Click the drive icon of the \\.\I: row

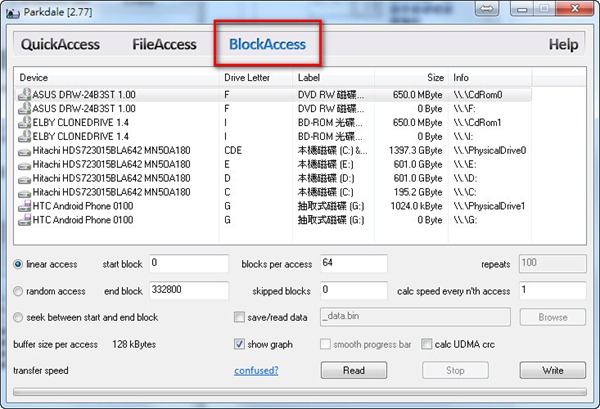[x=24, y=136]
